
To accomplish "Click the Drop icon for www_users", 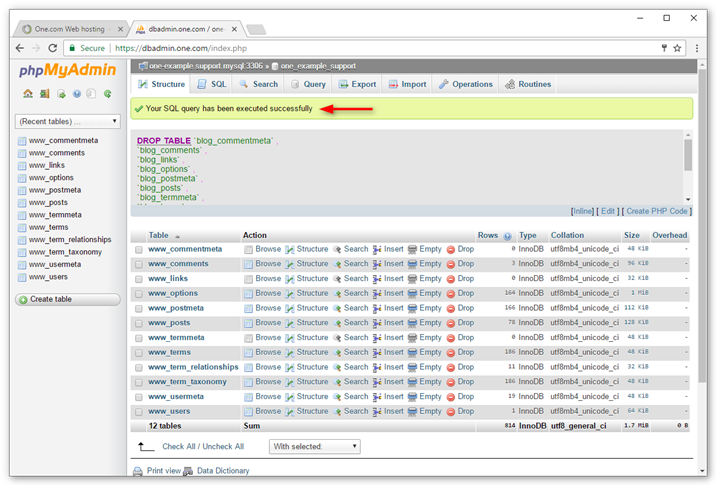I will pyautogui.click(x=451, y=411).
